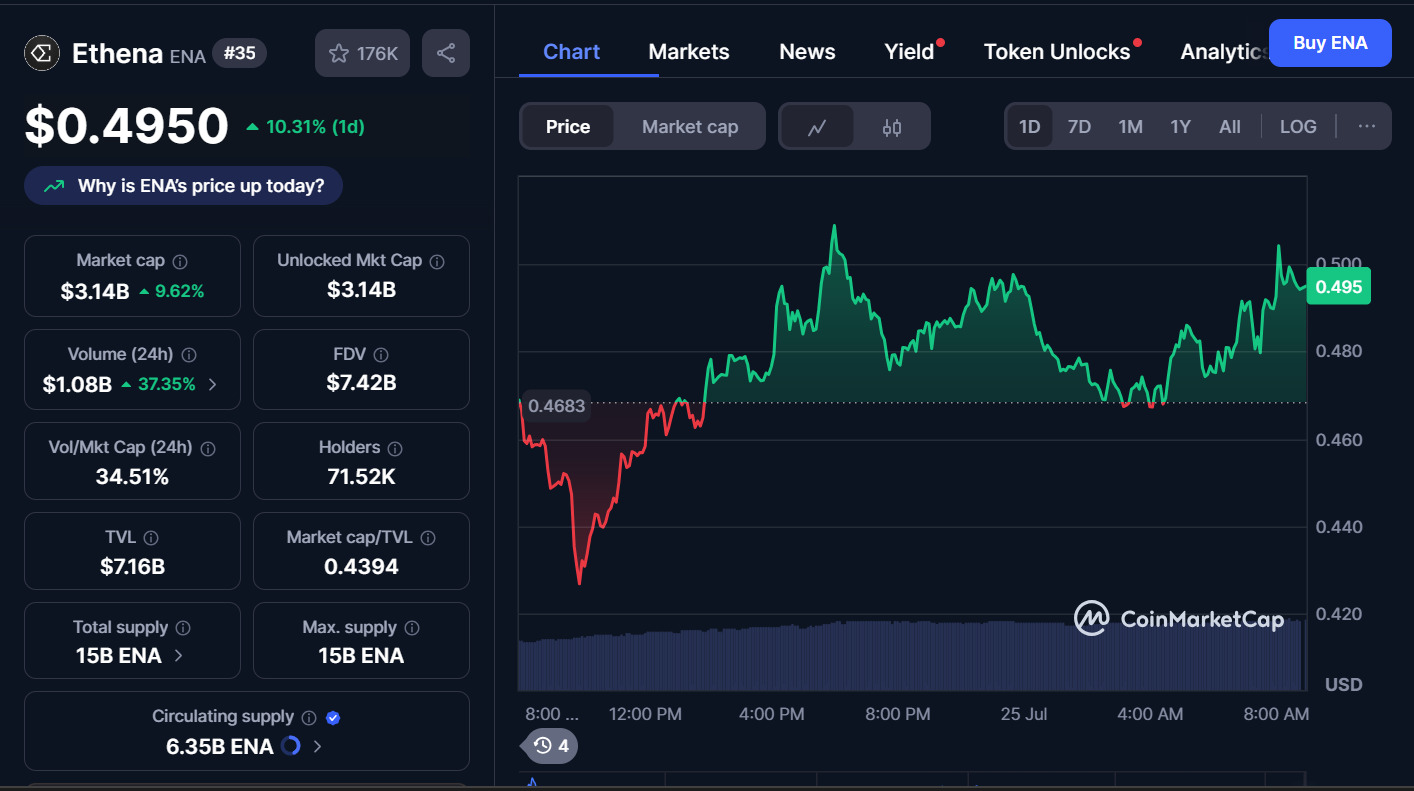Show Circulating supply info icon
This screenshot has width=1414, height=791.
tap(309, 718)
